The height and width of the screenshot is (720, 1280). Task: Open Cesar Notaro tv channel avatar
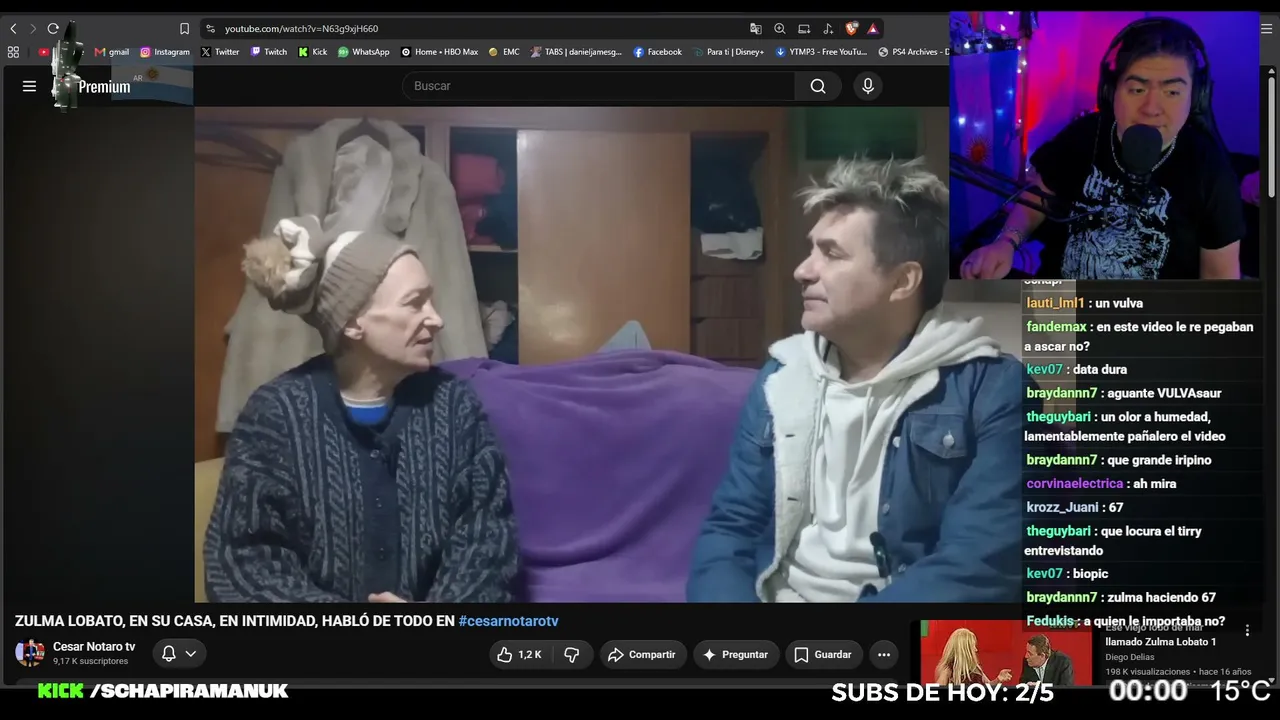[x=30, y=653]
